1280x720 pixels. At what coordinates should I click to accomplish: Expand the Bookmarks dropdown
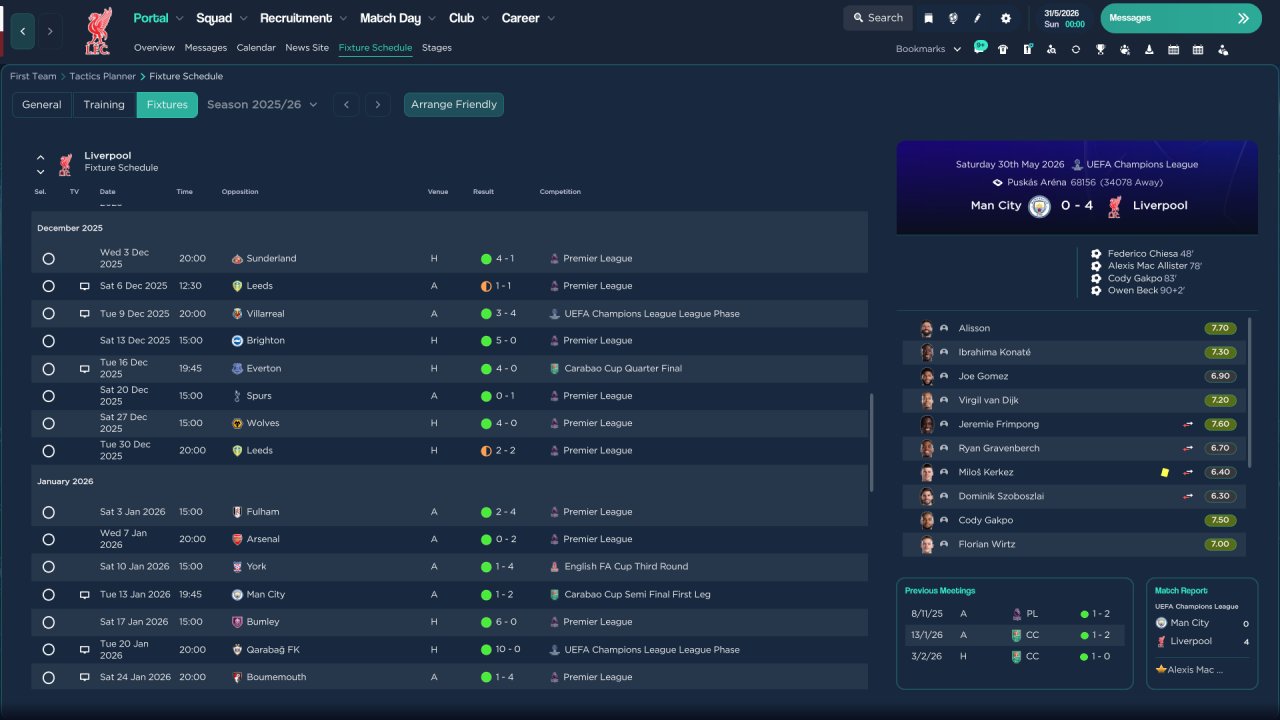click(928, 49)
